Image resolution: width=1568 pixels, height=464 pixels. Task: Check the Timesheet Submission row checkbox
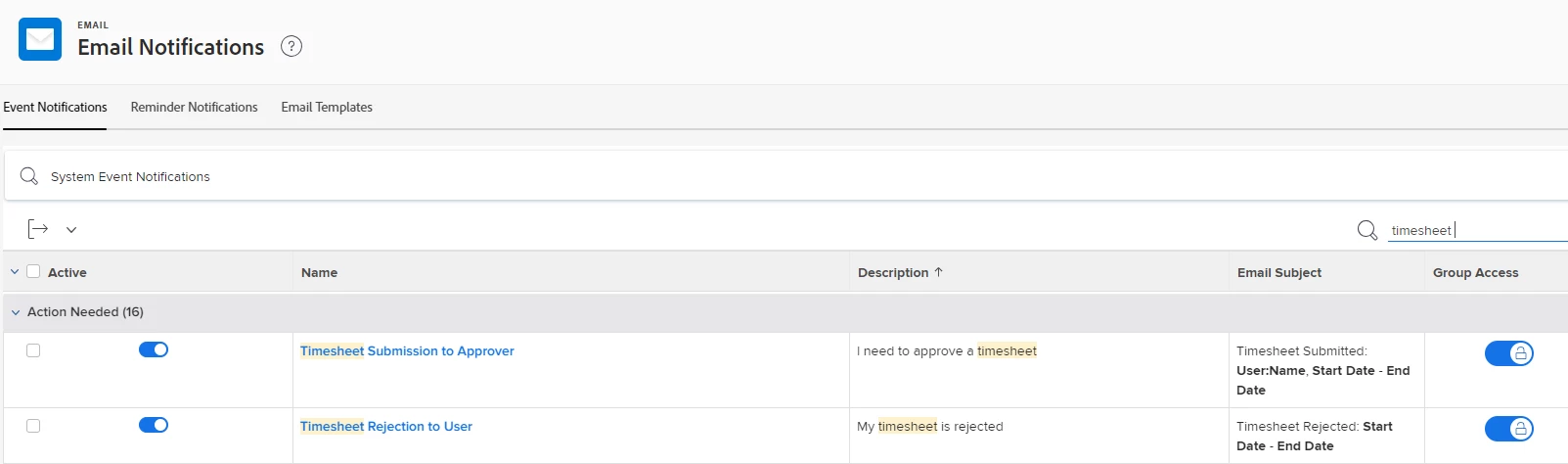pyautogui.click(x=33, y=350)
